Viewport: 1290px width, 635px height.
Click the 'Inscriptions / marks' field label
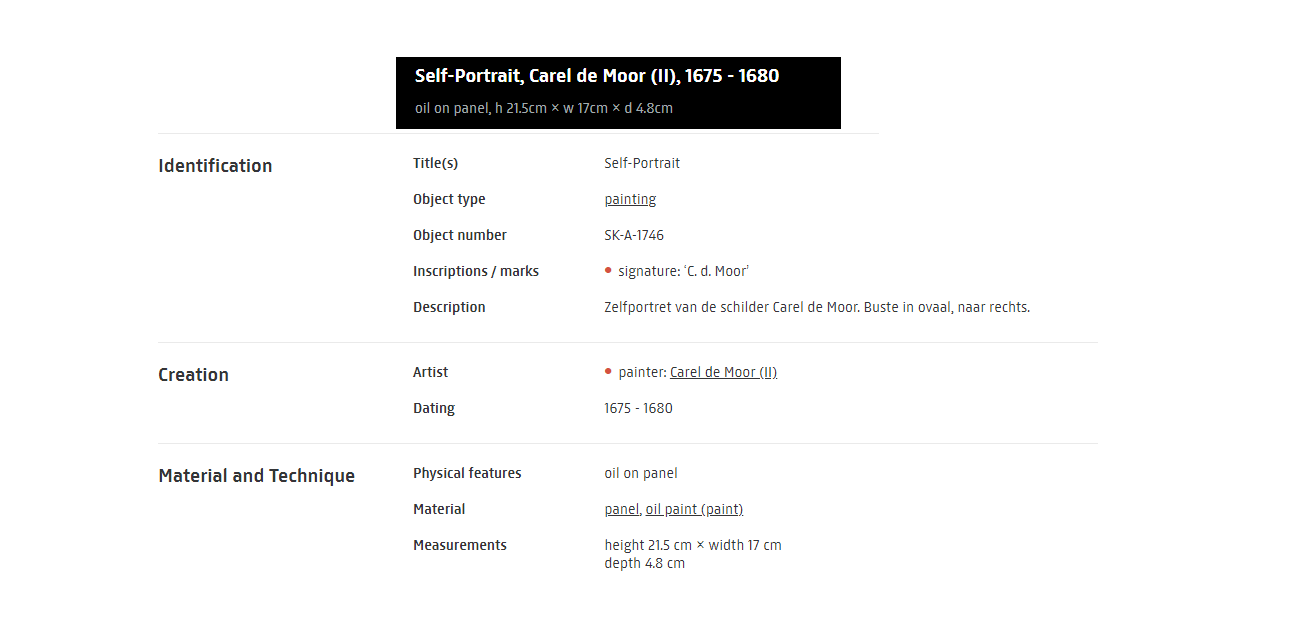coord(476,271)
